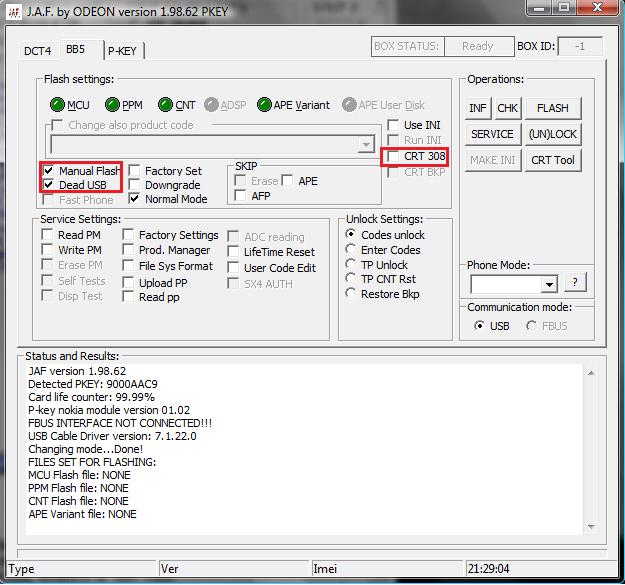Click the MCU green file selector
Viewport: 625px width, 585px height.
(x=57, y=105)
